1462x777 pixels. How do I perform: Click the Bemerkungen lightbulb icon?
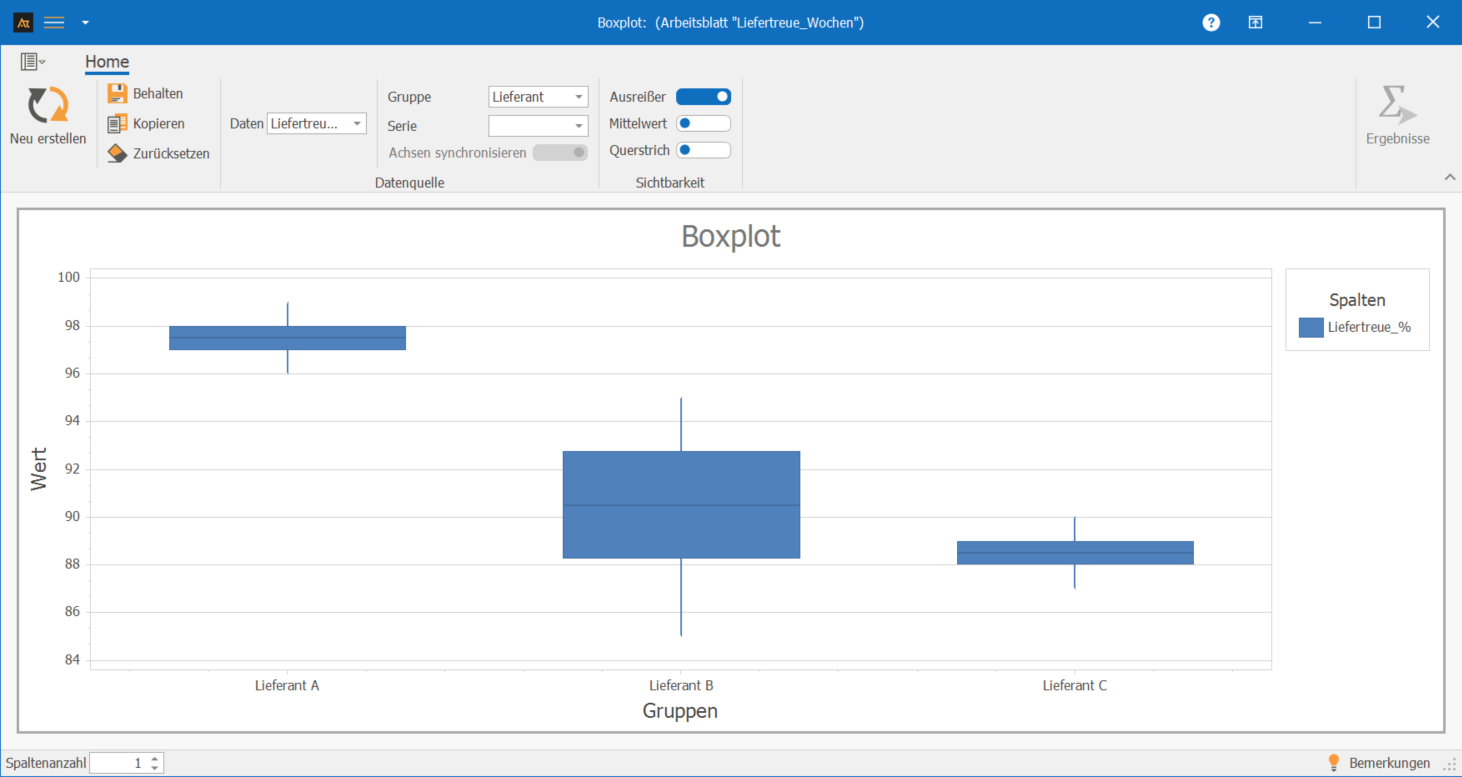pyautogui.click(x=1333, y=763)
